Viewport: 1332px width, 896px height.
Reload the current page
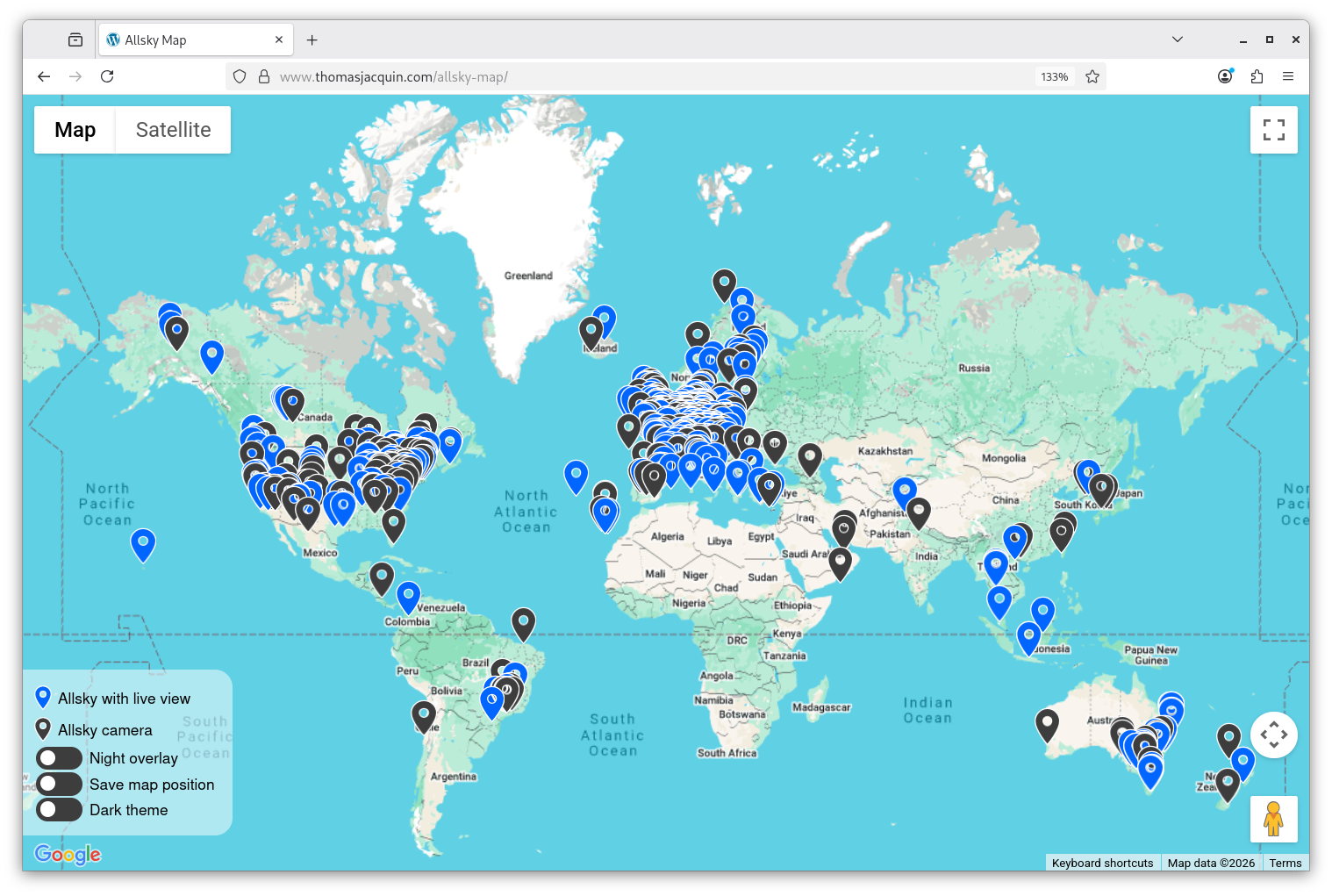[107, 77]
